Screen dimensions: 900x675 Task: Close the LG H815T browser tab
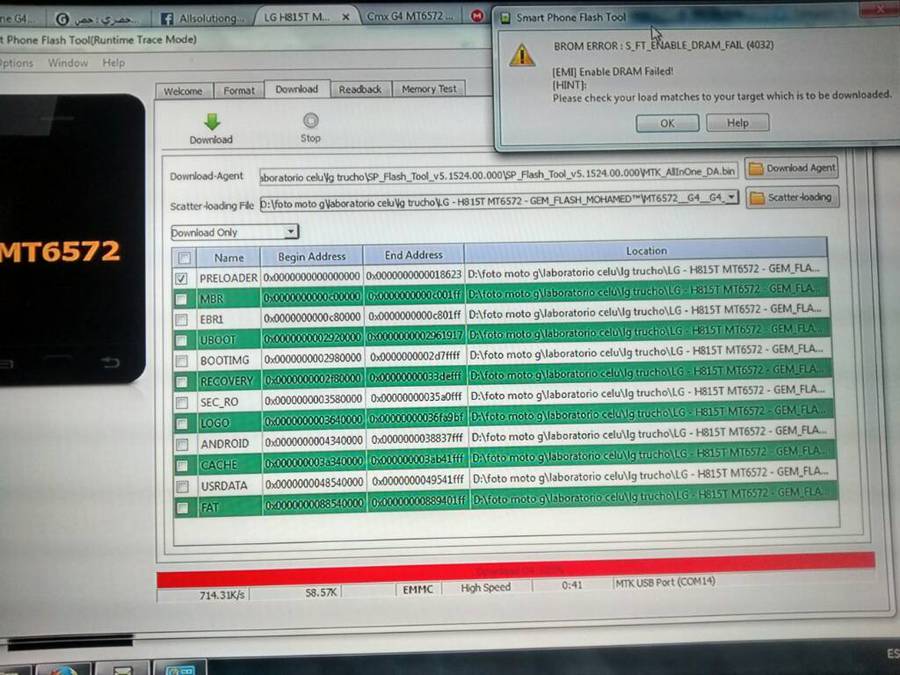(346, 17)
